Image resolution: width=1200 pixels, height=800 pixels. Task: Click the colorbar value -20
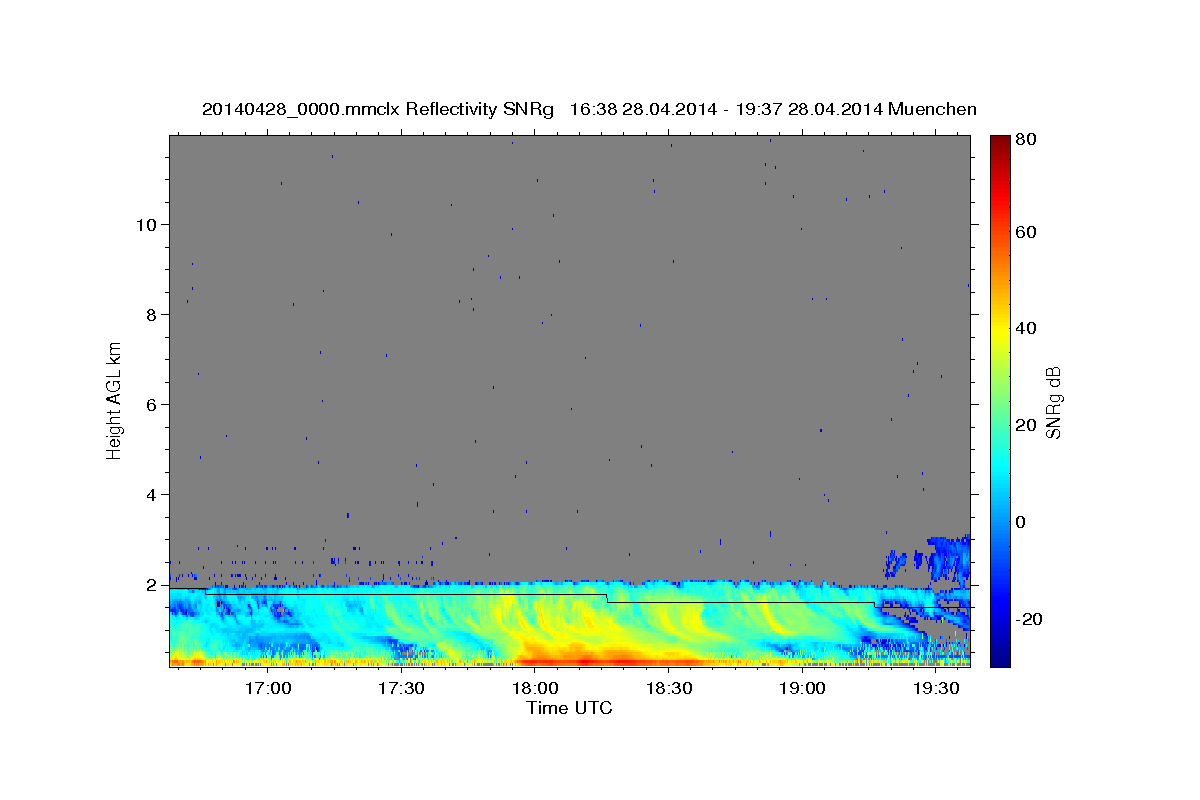point(1029,619)
